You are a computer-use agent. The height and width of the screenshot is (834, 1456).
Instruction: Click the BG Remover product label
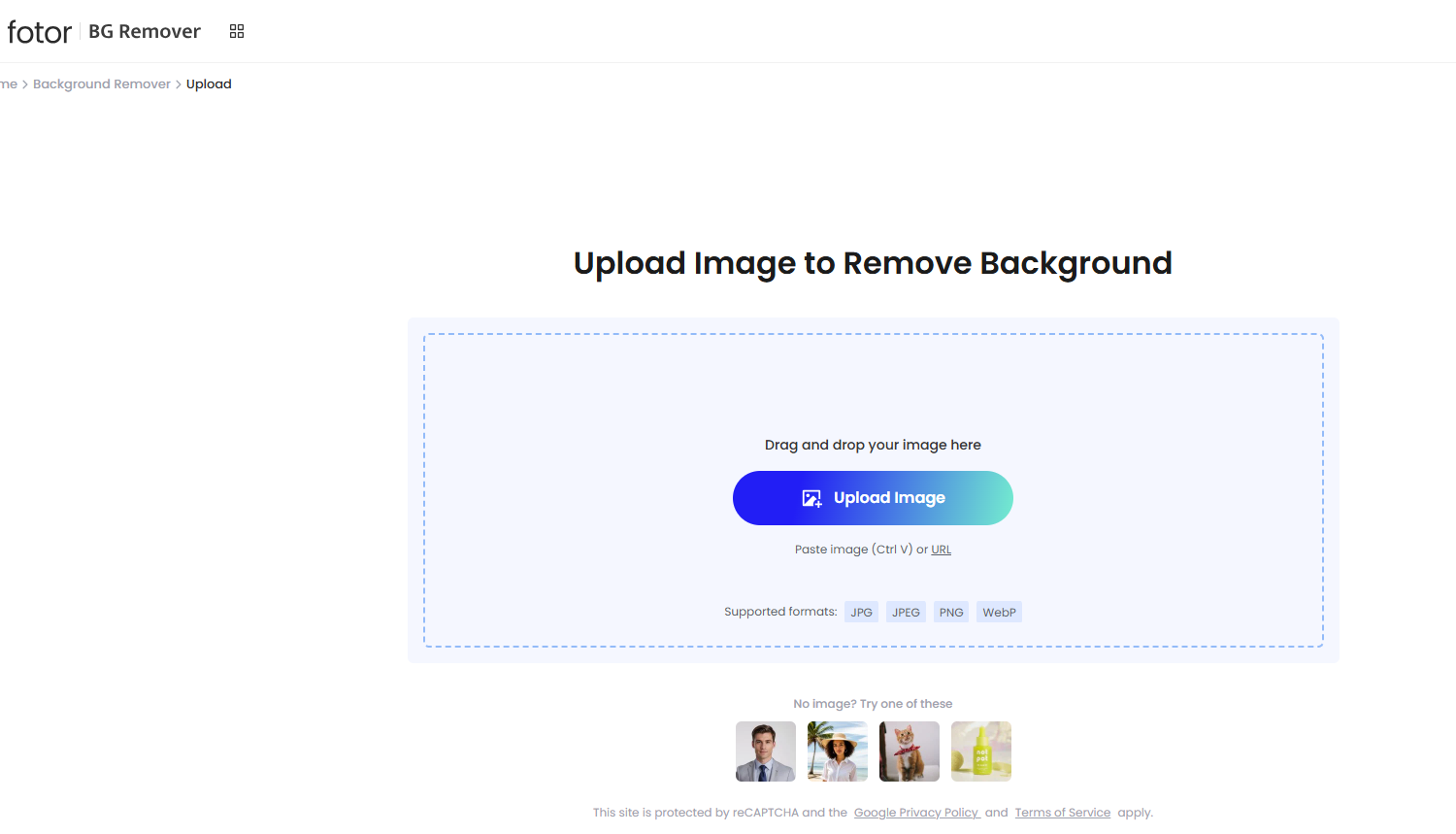(x=144, y=31)
